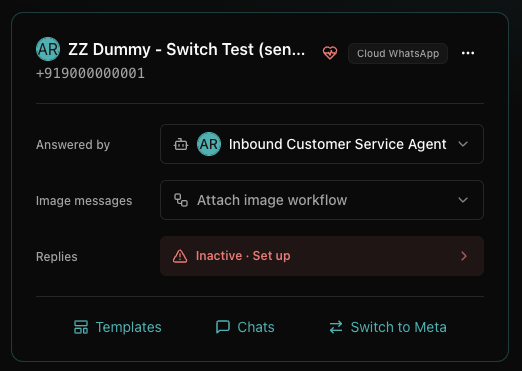Click Switch to Meta link
Image resolution: width=522 pixels, height=371 pixels.
[x=388, y=327]
